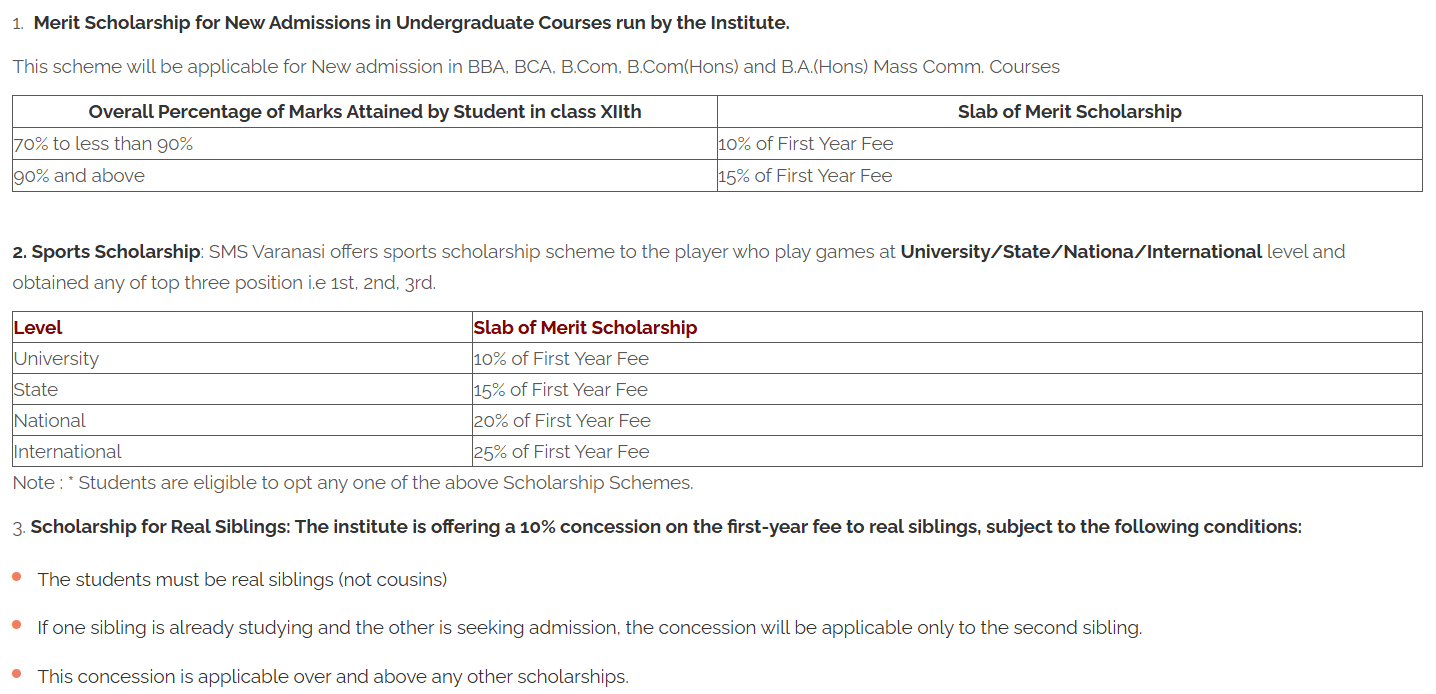Select the 'National' level cell
Screen dimensions: 1436x694
coord(50,421)
